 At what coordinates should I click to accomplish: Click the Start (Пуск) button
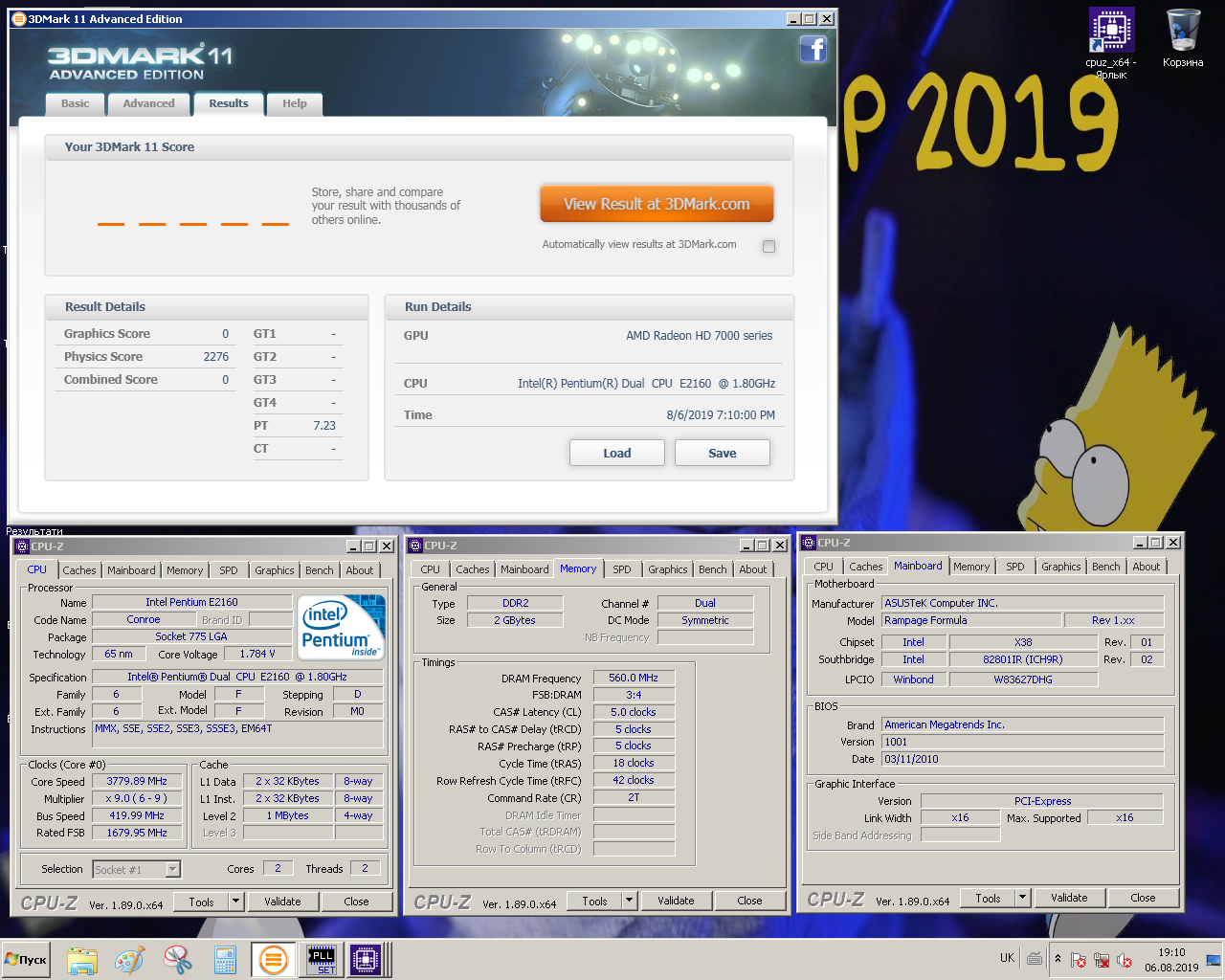[x=26, y=960]
